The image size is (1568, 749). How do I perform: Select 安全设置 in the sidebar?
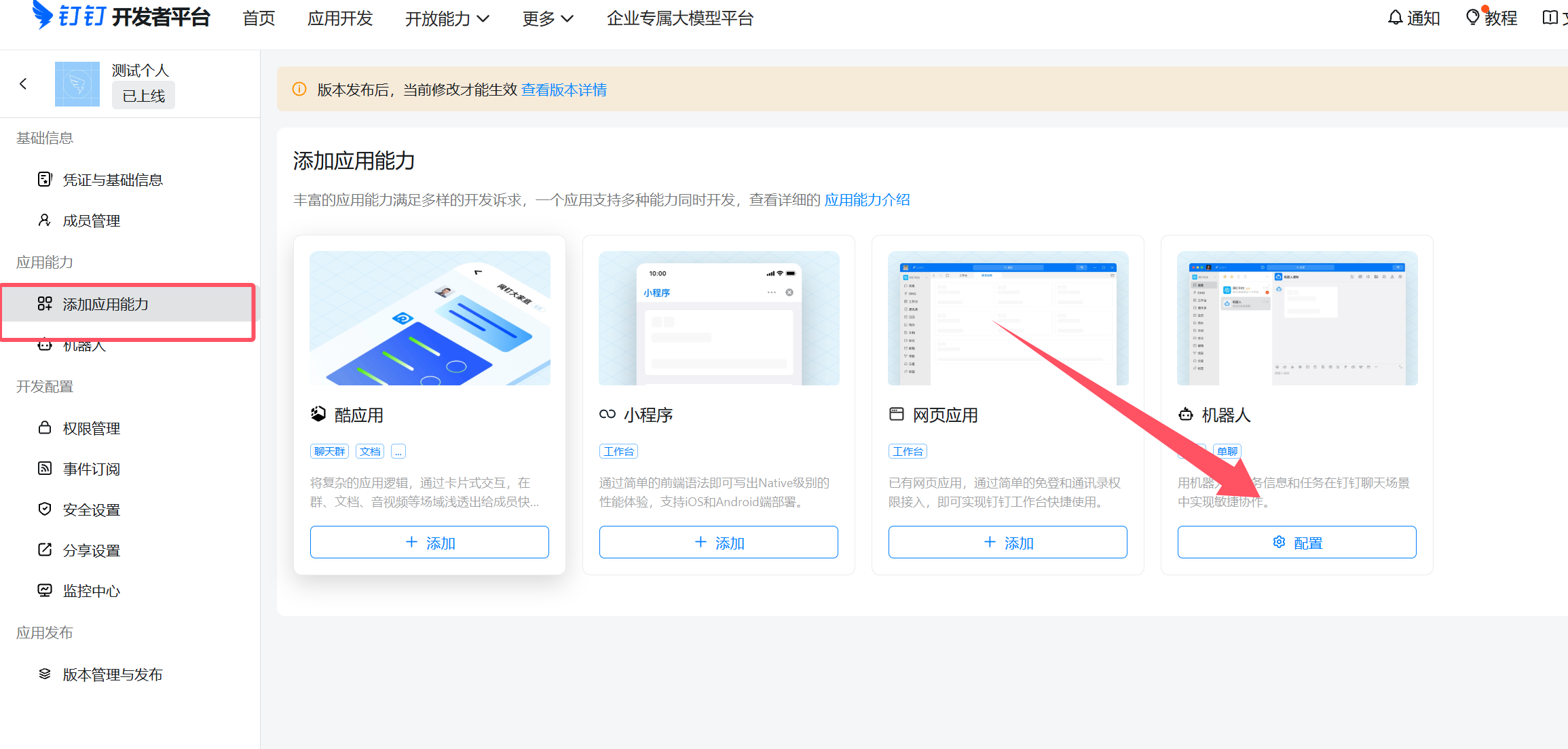[91, 509]
